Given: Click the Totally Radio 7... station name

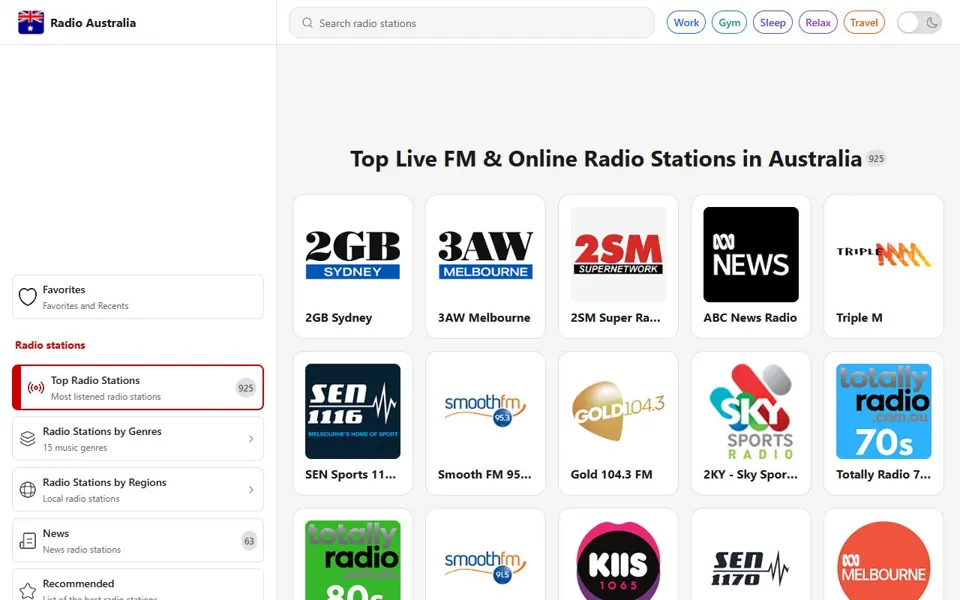Looking at the screenshot, I should pos(883,474).
